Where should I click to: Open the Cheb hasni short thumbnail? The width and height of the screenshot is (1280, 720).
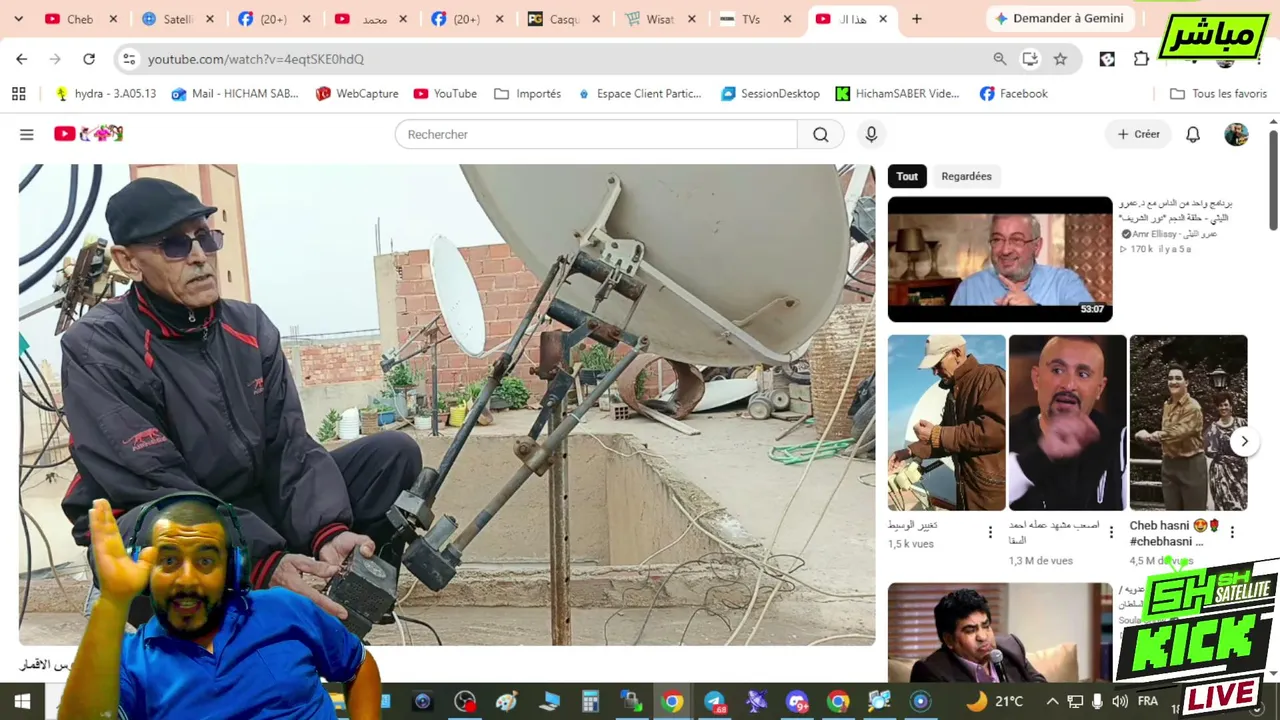[1188, 423]
